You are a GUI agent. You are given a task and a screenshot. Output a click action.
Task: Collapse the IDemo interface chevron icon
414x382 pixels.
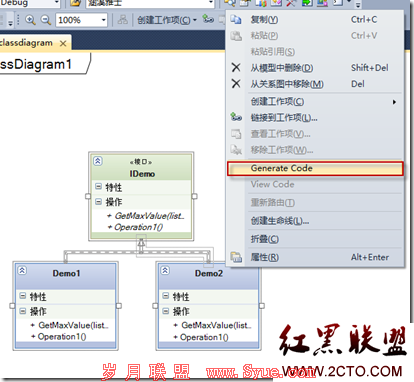[98, 161]
